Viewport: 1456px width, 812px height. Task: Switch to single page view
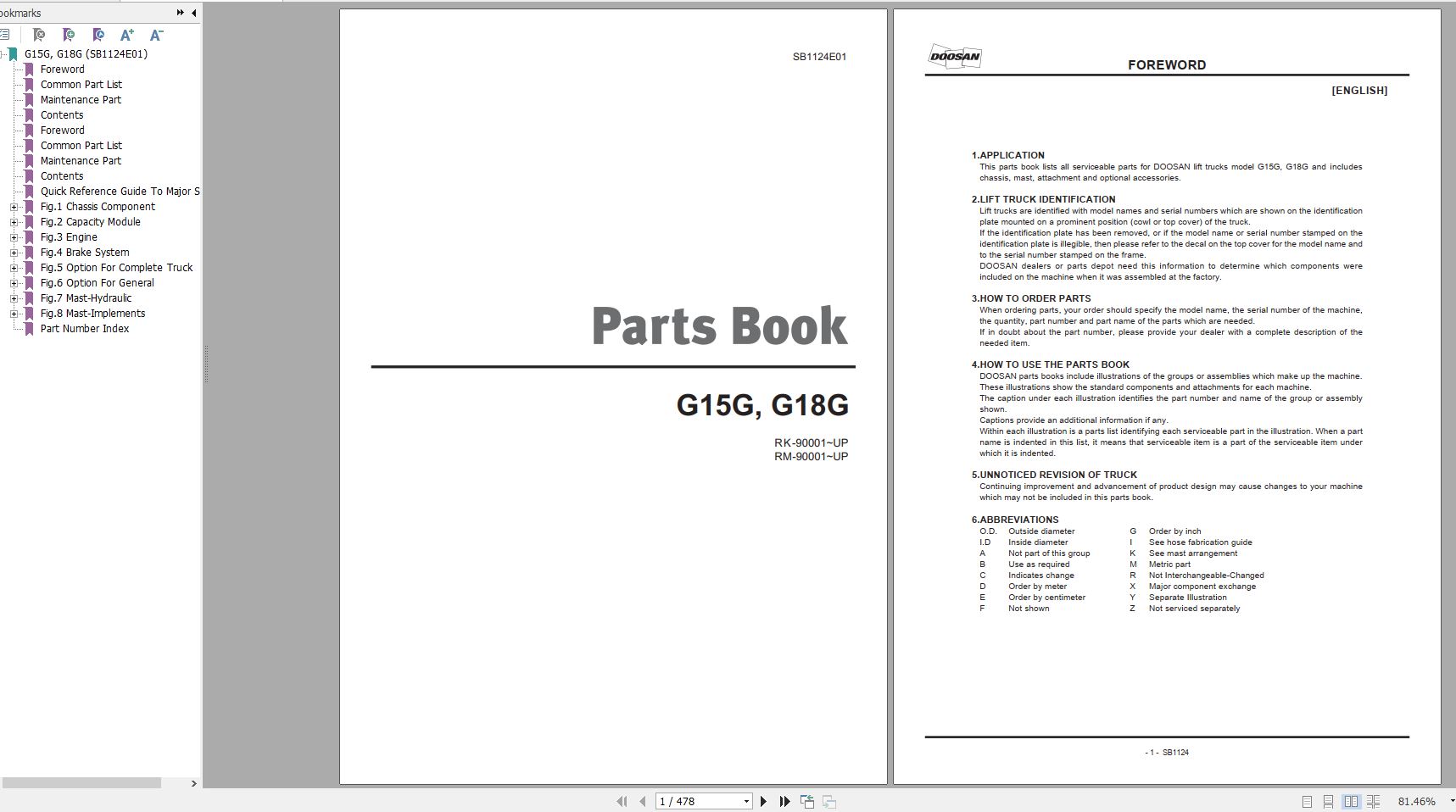pyautogui.click(x=1307, y=801)
